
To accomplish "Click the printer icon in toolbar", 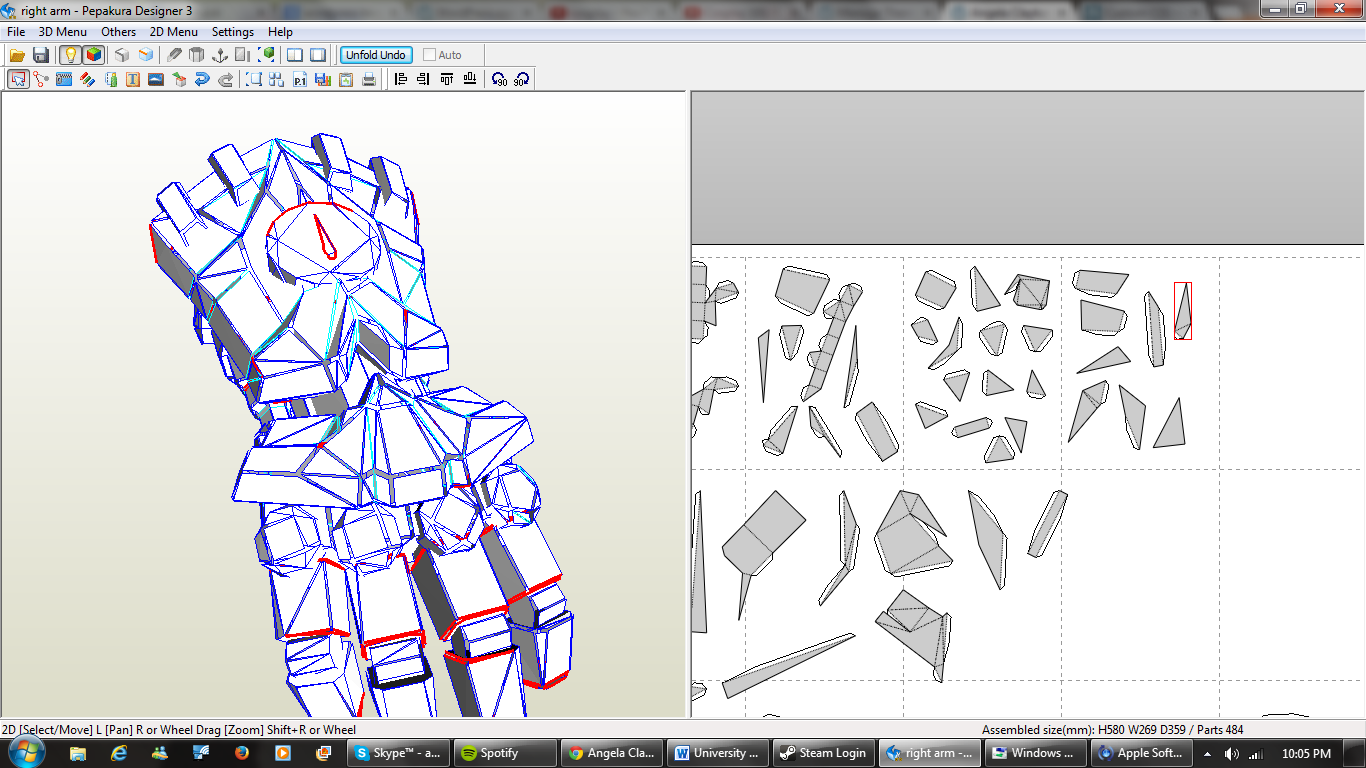I will (369, 80).
